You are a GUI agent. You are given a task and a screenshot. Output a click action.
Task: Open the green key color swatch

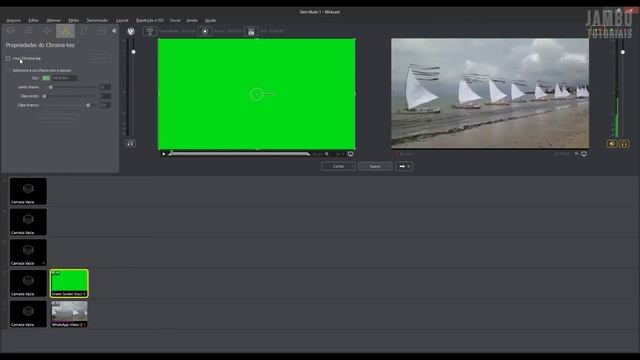tap(46, 78)
